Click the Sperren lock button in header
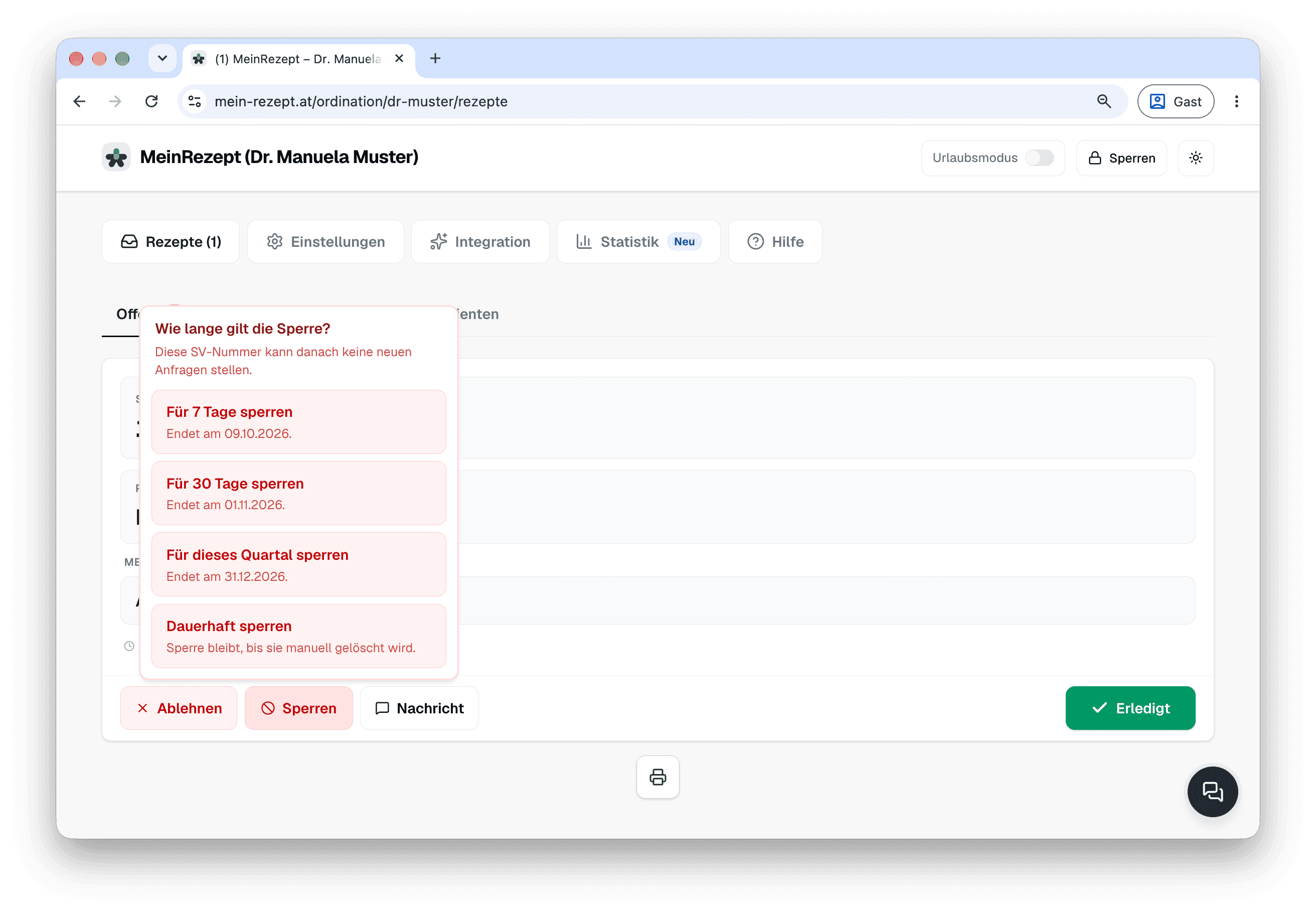This screenshot has height=913, width=1316. [1121, 158]
